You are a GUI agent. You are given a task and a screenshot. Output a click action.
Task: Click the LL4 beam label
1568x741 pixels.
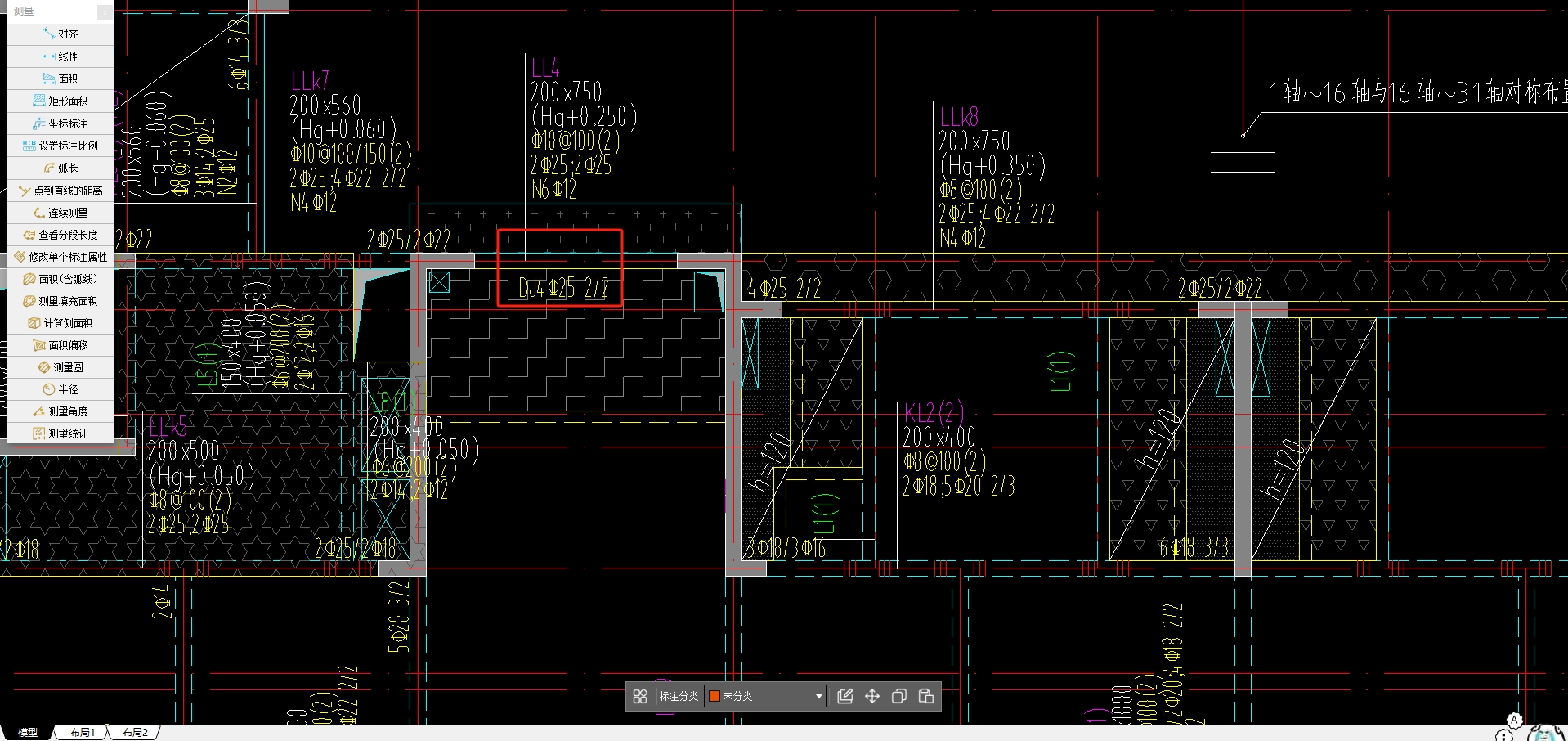545,67
